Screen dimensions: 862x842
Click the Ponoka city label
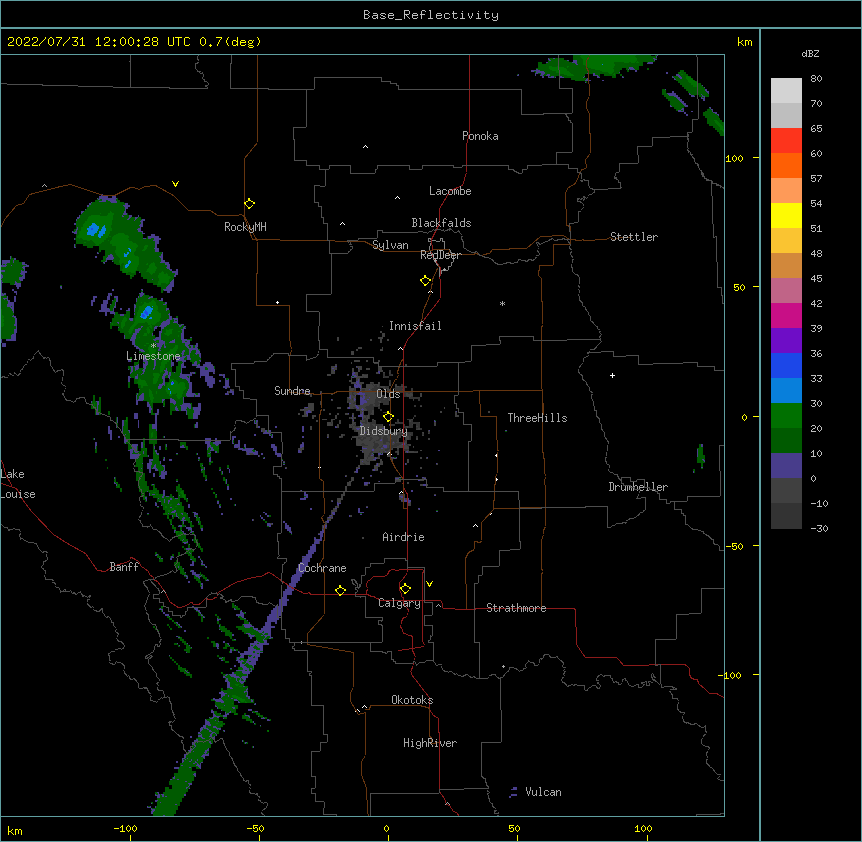point(480,136)
